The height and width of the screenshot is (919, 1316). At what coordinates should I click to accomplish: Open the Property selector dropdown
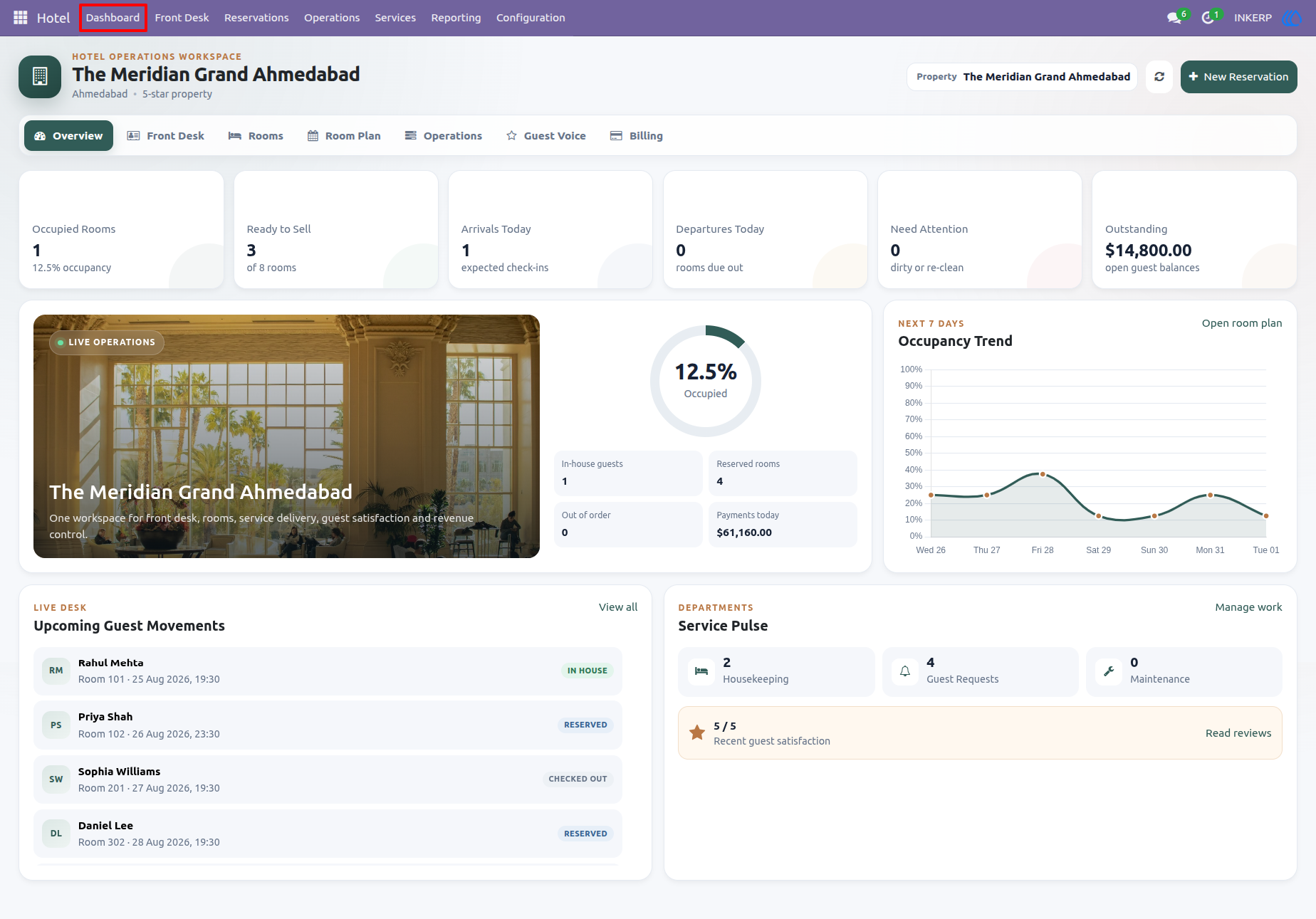[x=1022, y=77]
